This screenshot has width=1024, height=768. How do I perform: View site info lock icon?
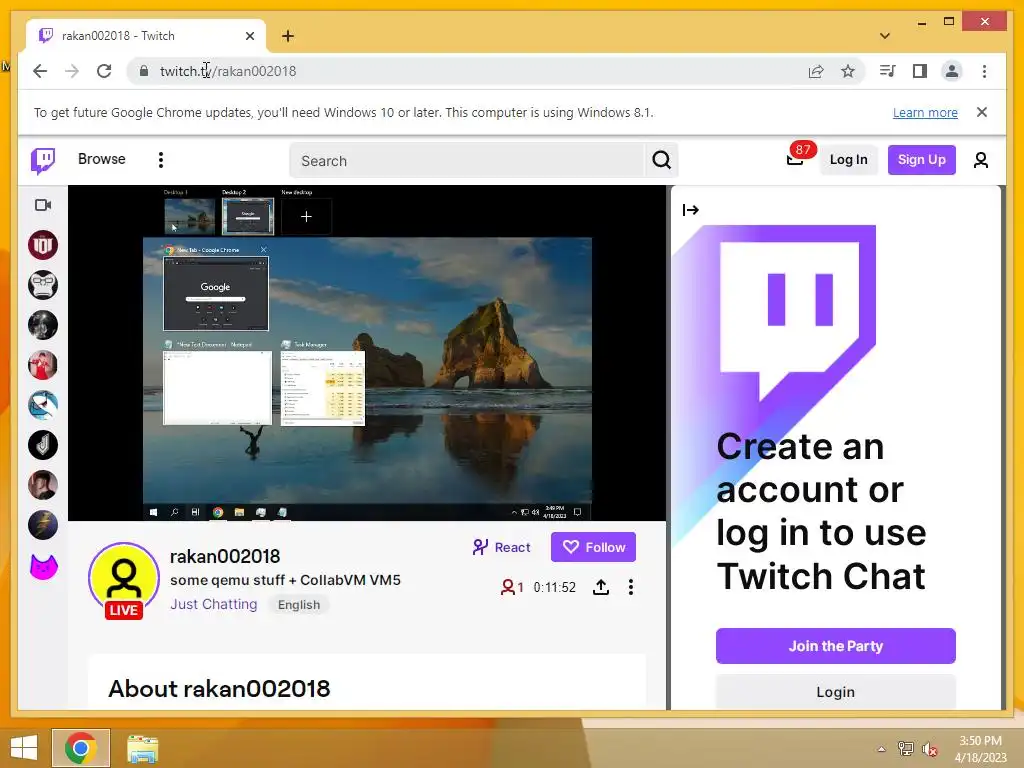(144, 71)
